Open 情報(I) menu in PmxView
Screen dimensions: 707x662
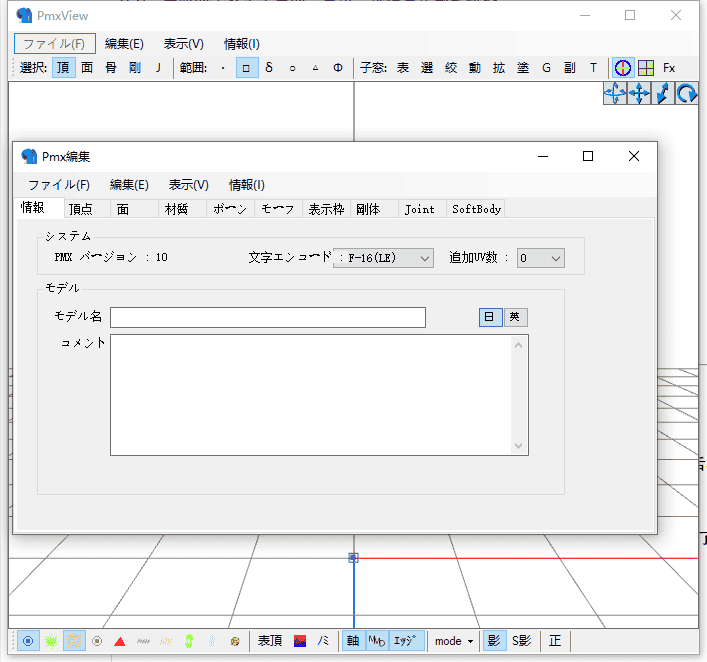[x=242, y=44]
